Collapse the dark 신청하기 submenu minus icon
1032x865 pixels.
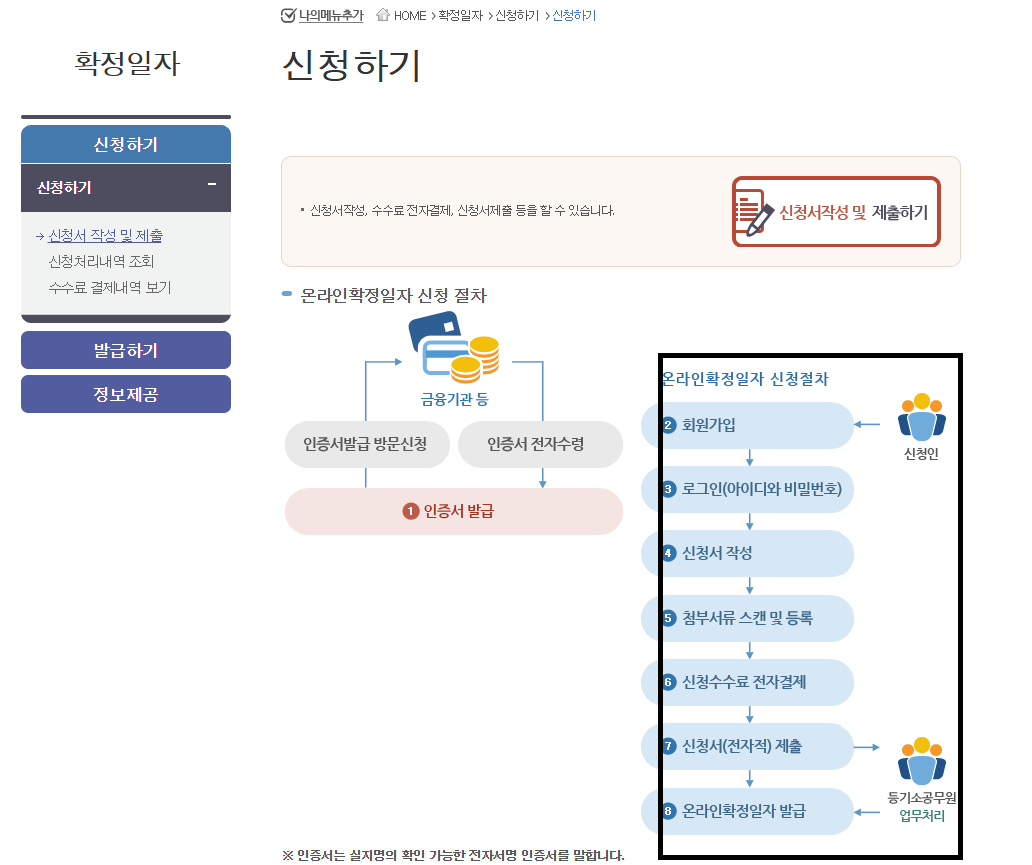212,184
